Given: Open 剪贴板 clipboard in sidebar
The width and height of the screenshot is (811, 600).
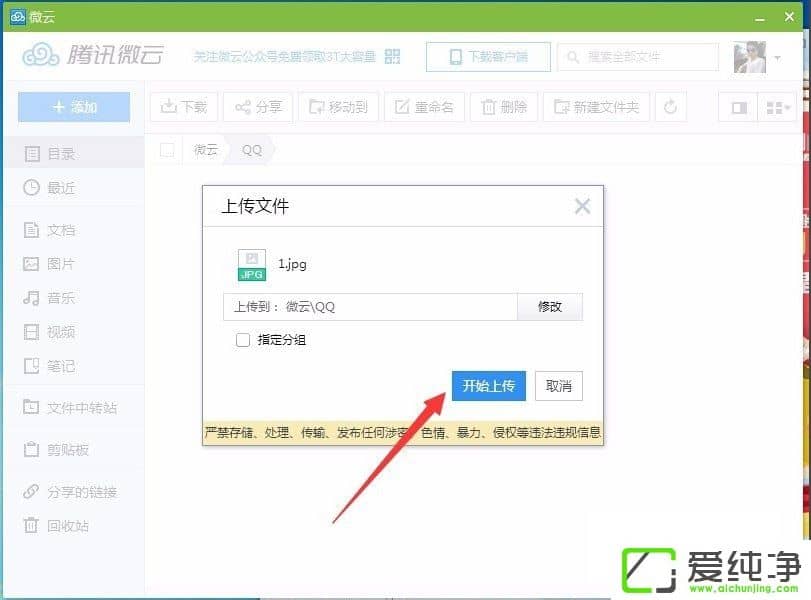Looking at the screenshot, I should point(68,450).
